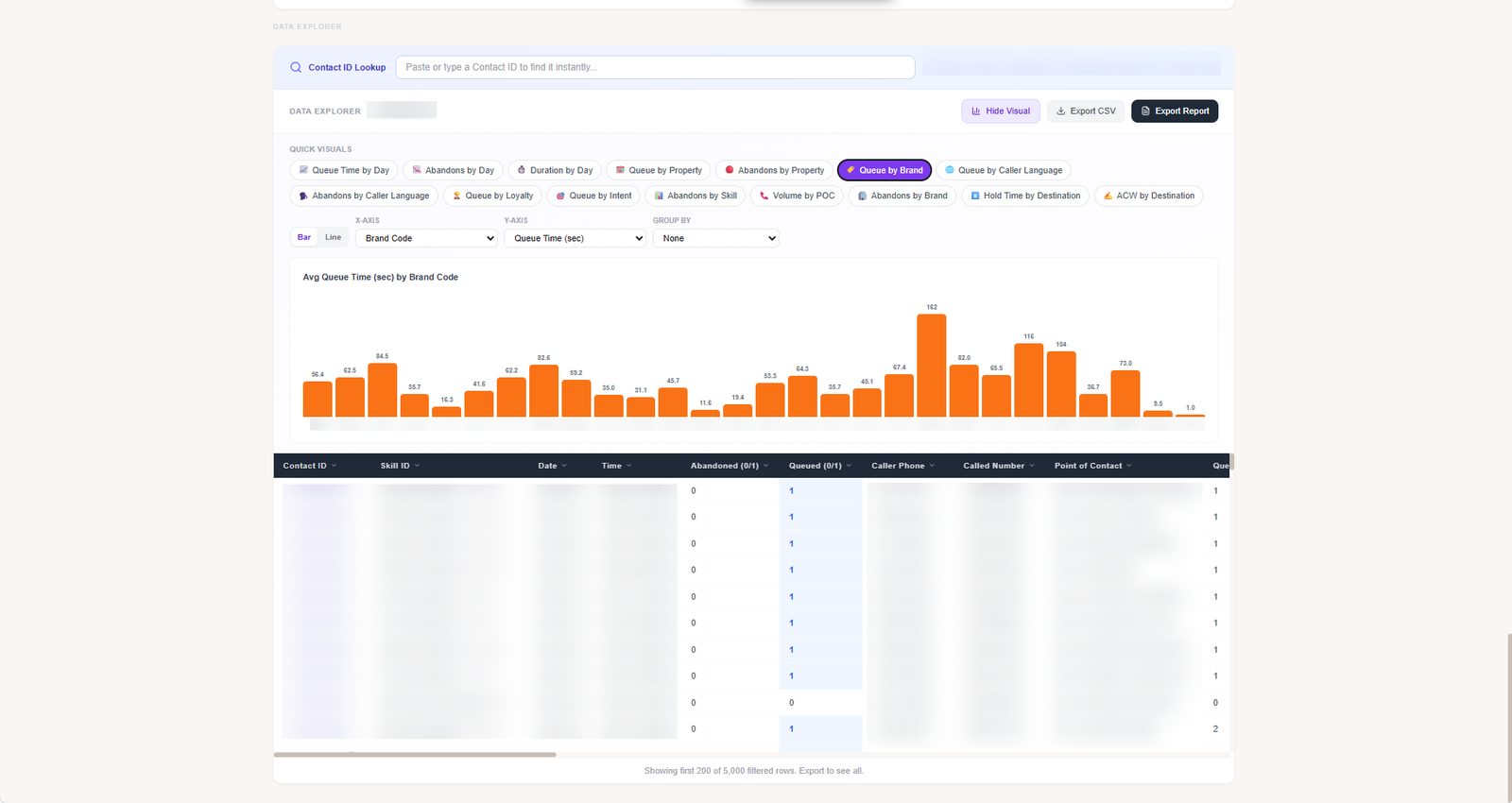This screenshot has height=803, width=1512.
Task: Open the Y-Axis Queue Time dropdown
Action: tap(575, 238)
